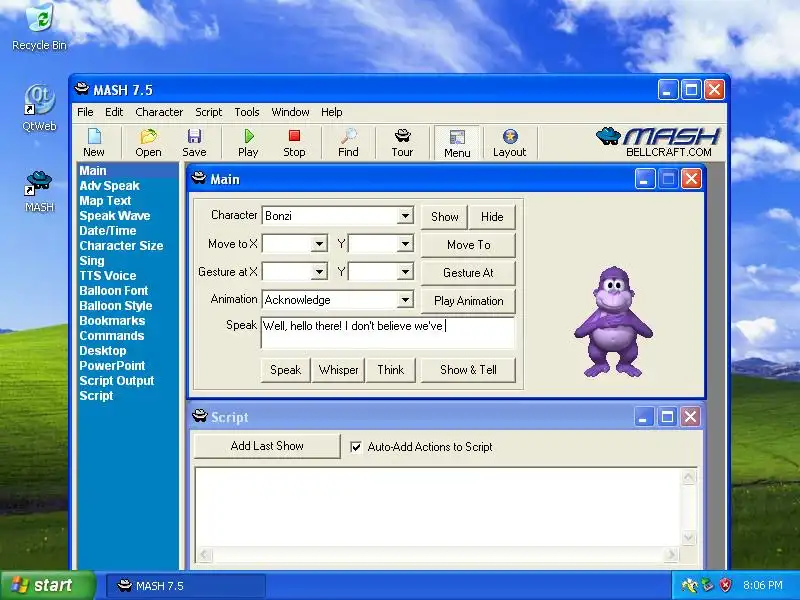Click the Add Last Show button

(267, 446)
